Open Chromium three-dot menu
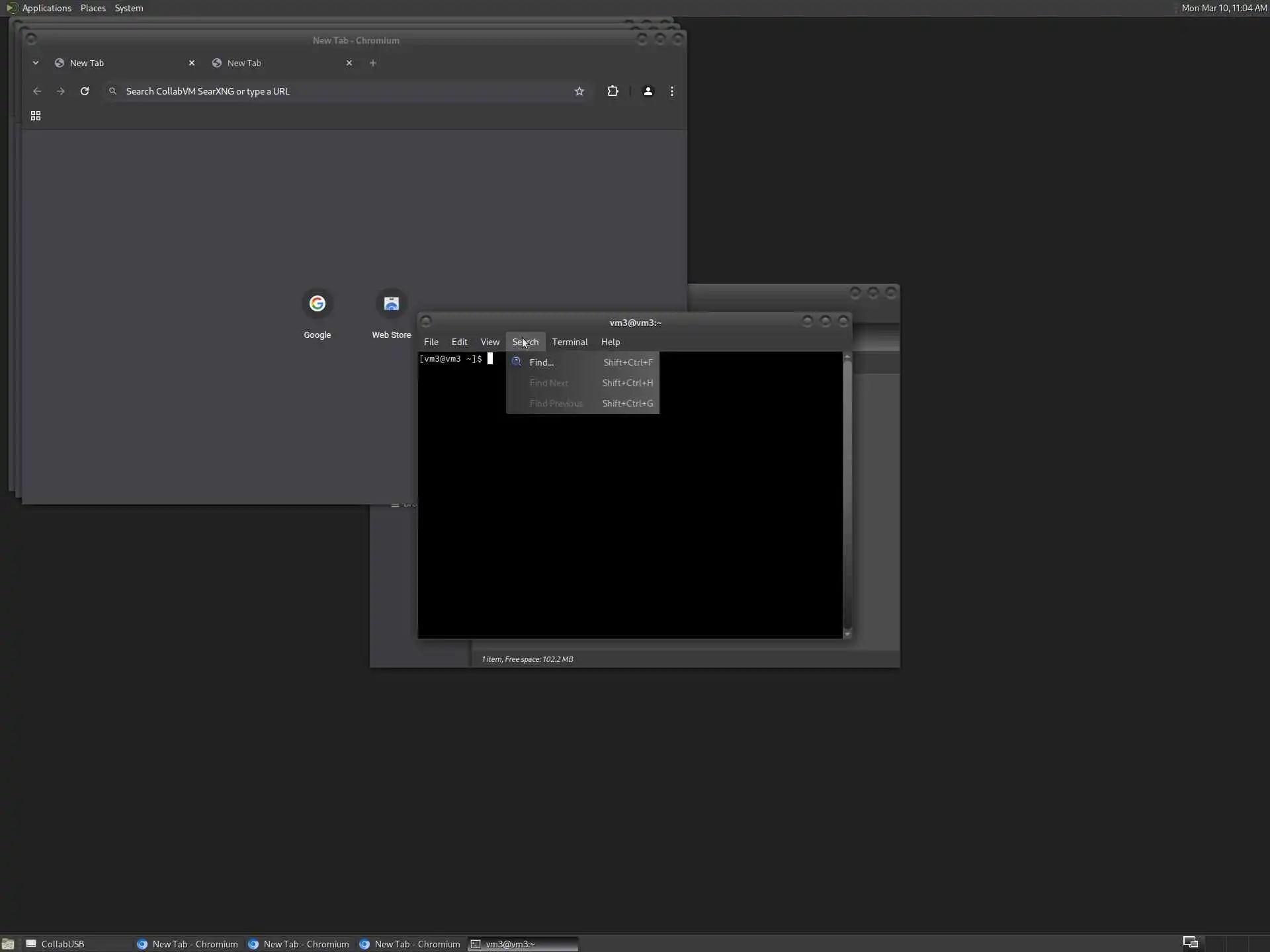 click(x=672, y=91)
